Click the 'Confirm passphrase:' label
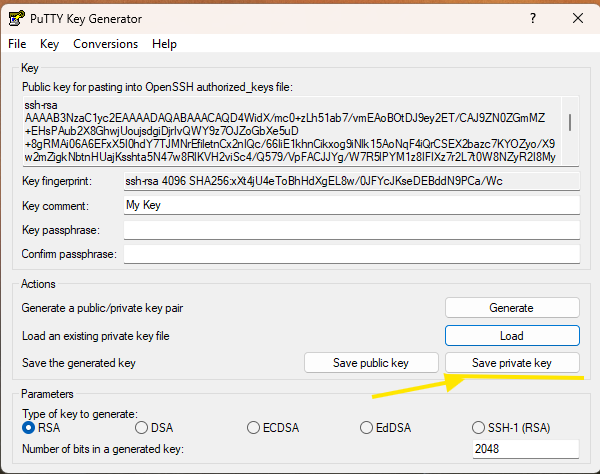 coord(69,254)
